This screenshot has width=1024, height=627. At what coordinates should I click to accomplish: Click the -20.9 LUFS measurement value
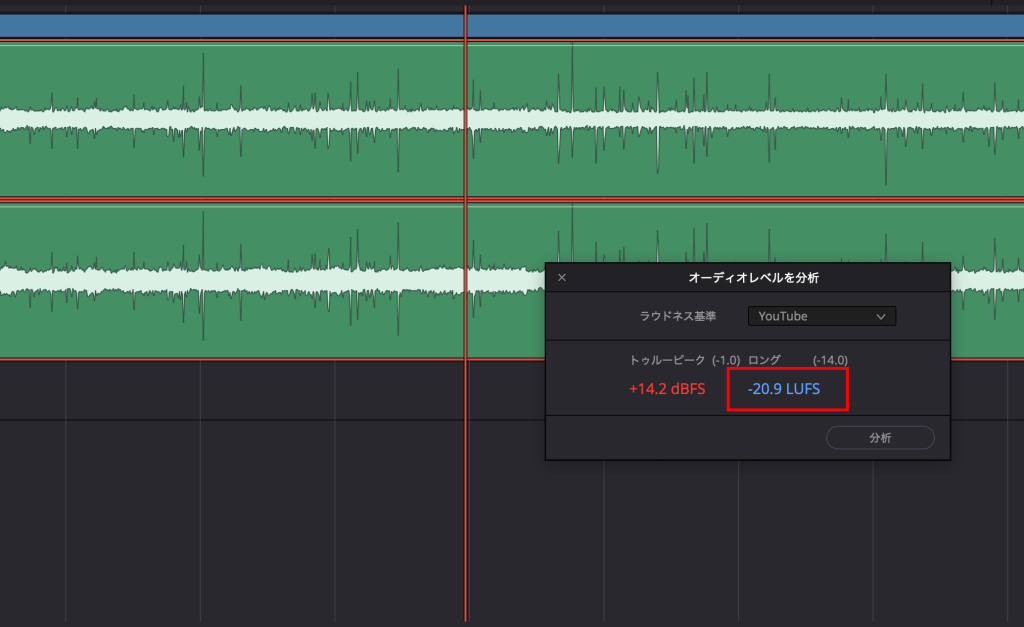tap(787, 389)
